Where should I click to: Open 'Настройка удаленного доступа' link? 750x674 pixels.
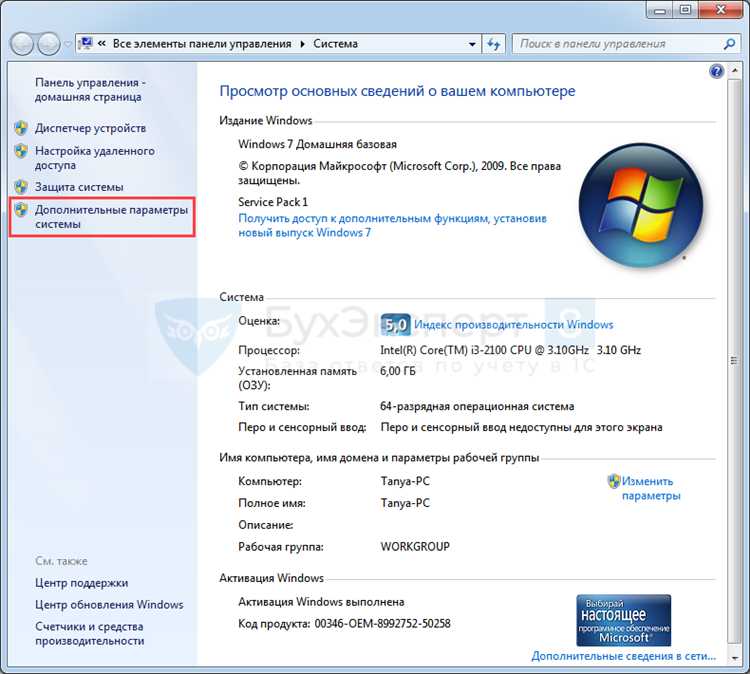[x=95, y=158]
